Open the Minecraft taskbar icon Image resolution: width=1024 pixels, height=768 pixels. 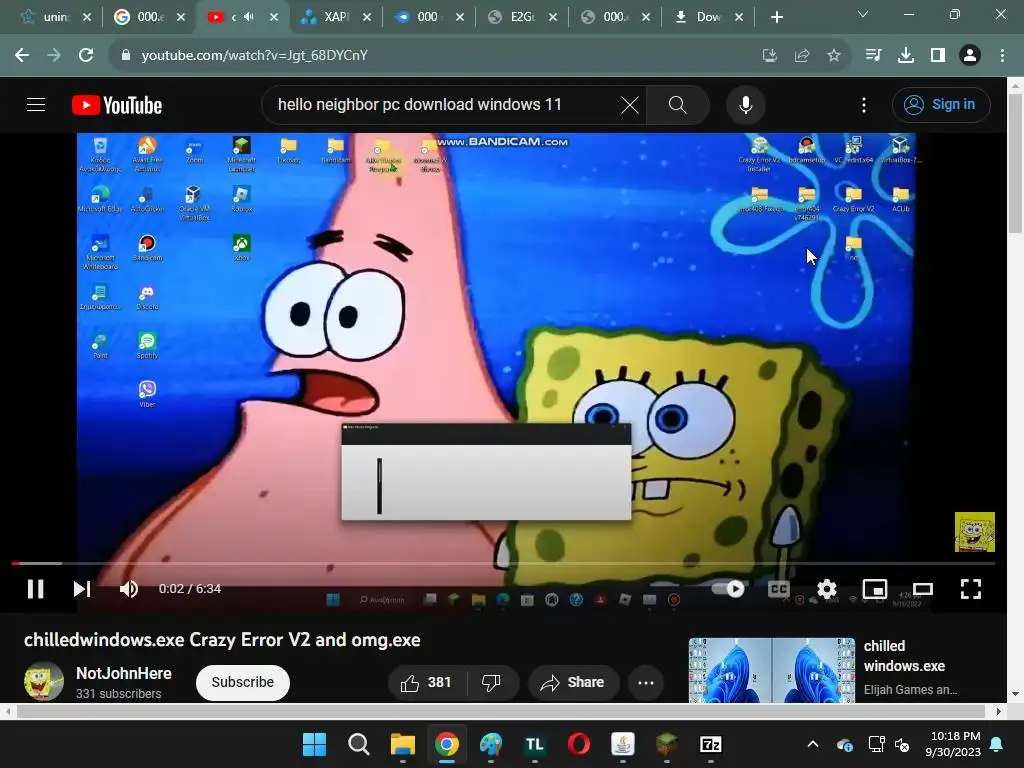667,744
